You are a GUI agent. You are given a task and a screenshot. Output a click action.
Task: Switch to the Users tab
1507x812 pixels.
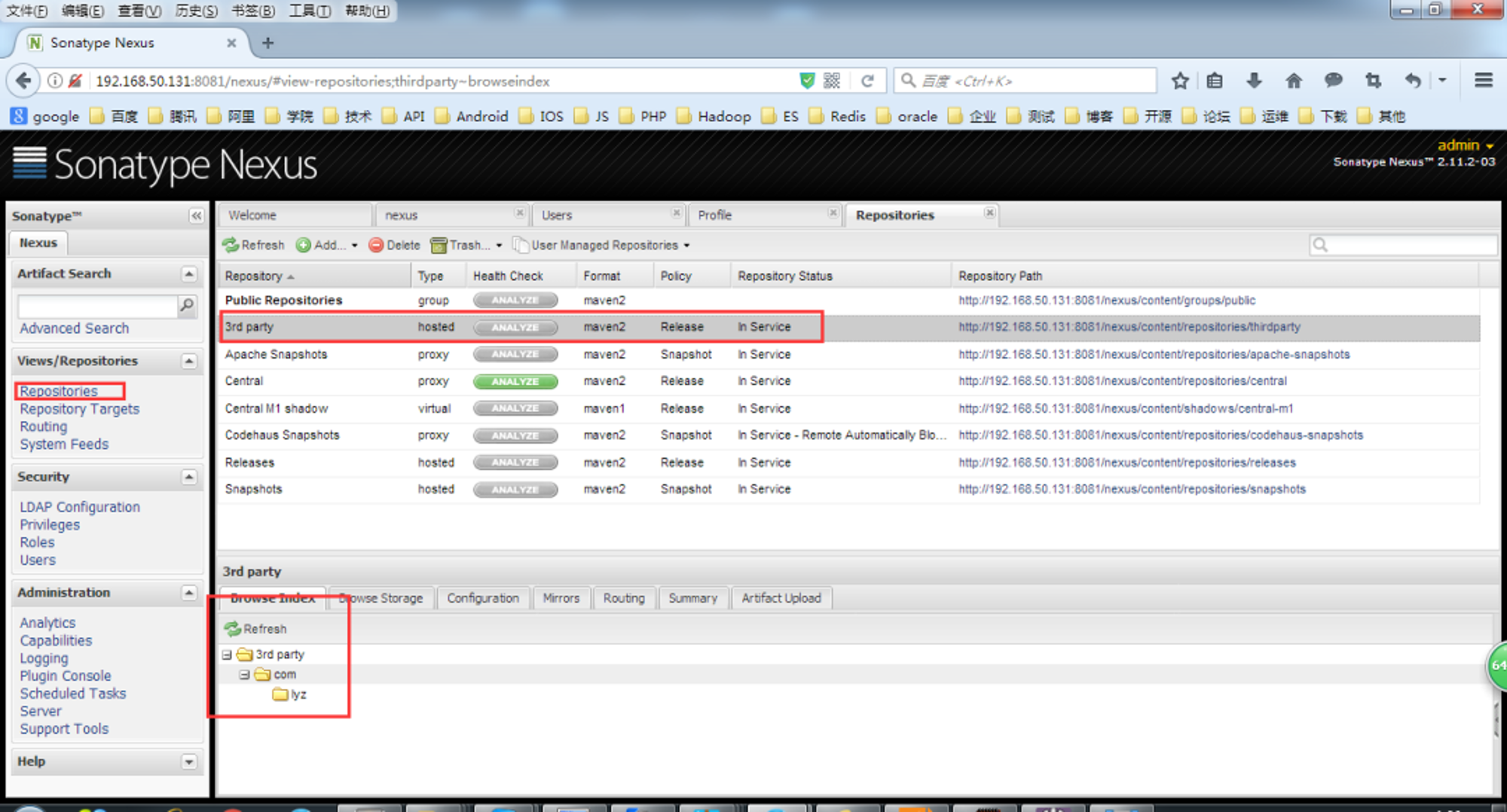pos(609,215)
